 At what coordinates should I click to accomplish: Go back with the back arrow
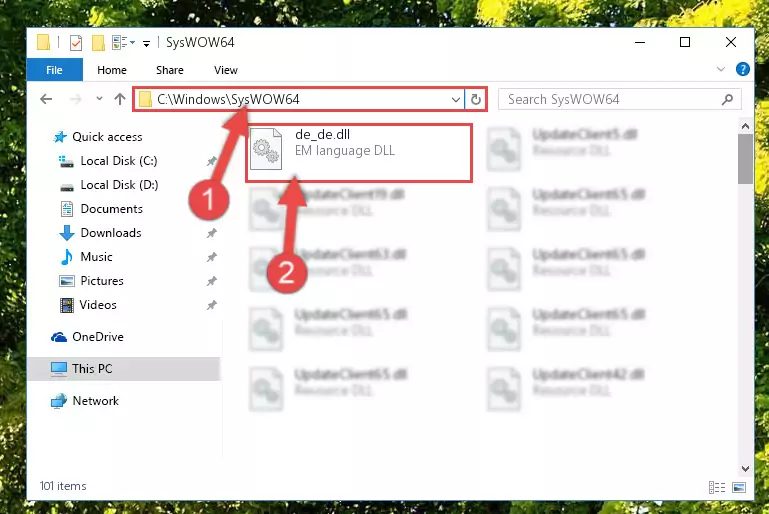(x=46, y=99)
